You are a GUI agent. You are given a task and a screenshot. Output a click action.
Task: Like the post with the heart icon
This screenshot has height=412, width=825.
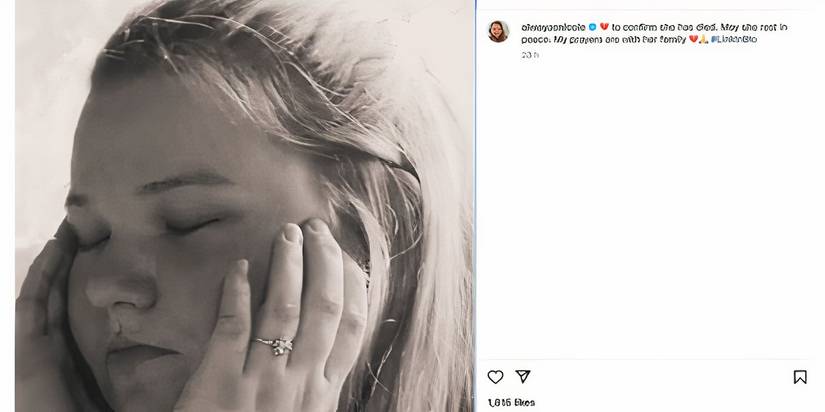[495, 377]
